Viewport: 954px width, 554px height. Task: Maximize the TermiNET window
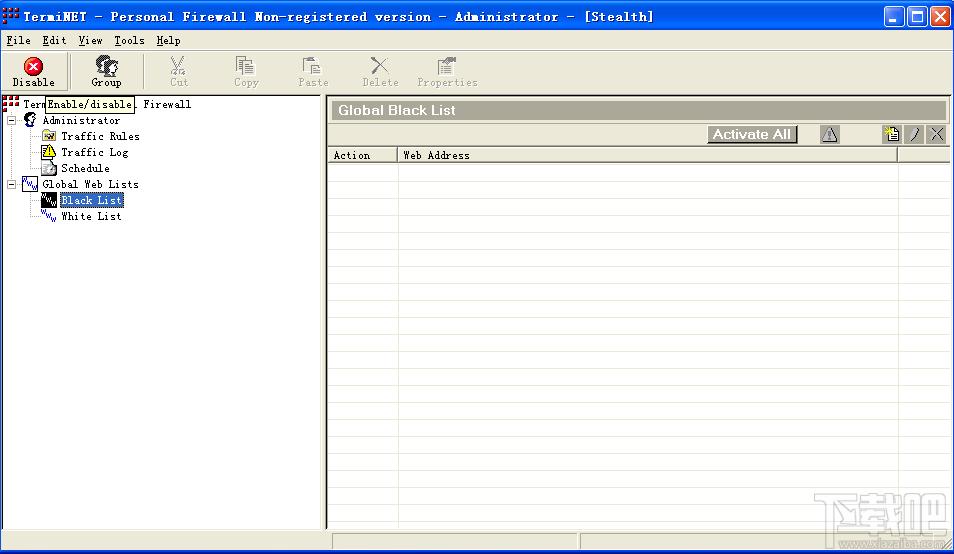[x=917, y=16]
